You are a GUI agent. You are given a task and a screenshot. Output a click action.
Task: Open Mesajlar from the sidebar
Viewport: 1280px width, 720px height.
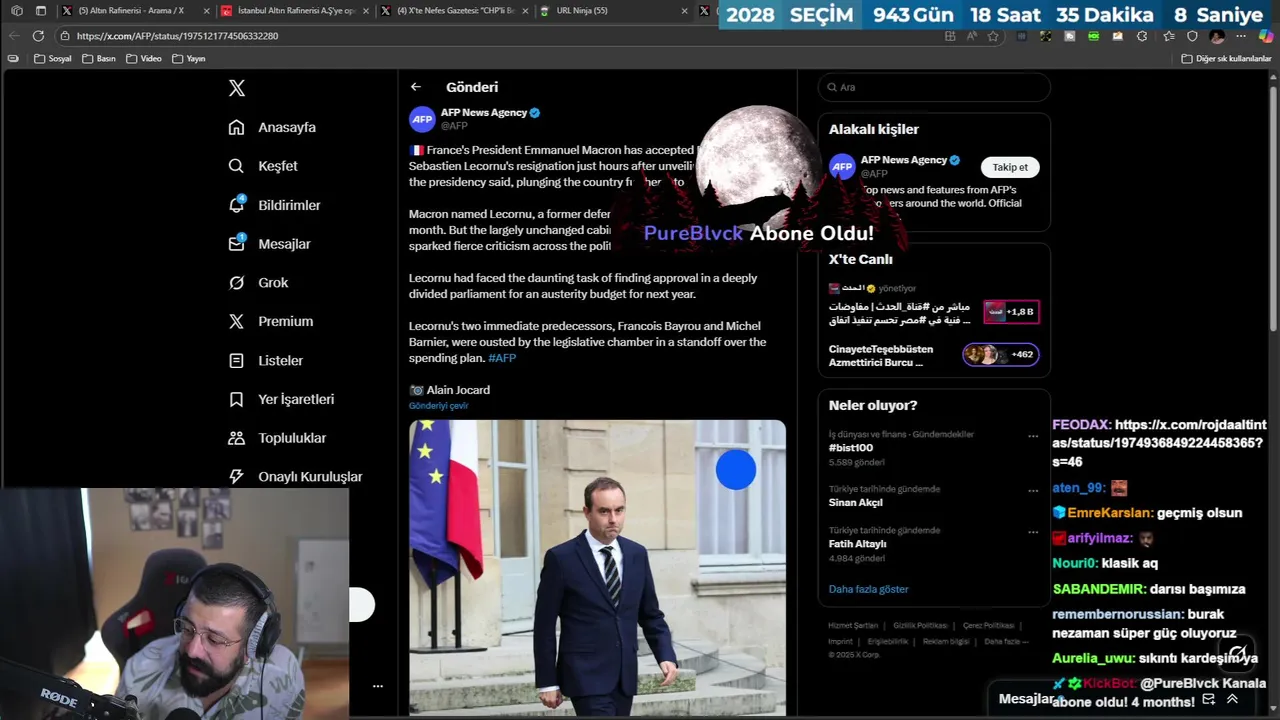point(269,244)
